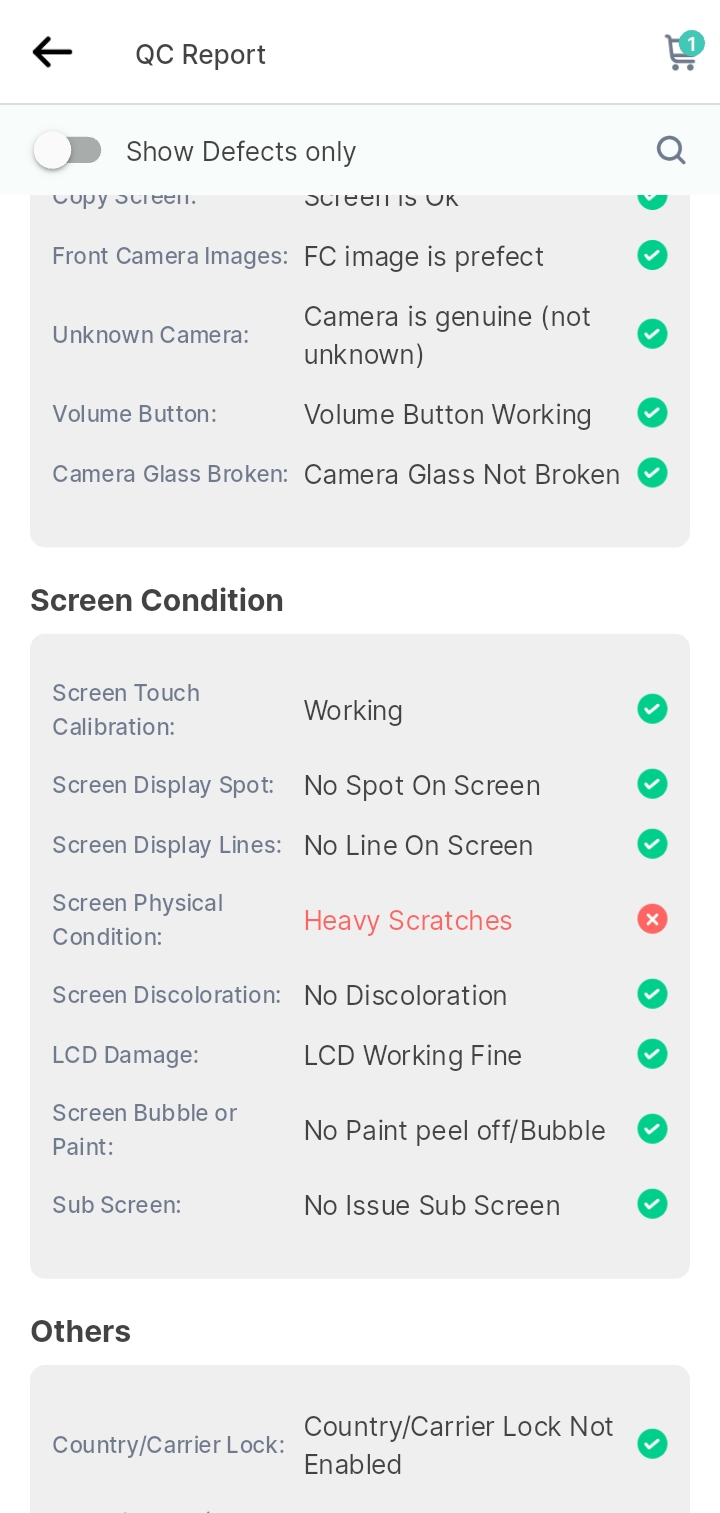Viewport: 720px width, 1513px height.
Task: Open search with magnifier icon
Action: pos(671,150)
